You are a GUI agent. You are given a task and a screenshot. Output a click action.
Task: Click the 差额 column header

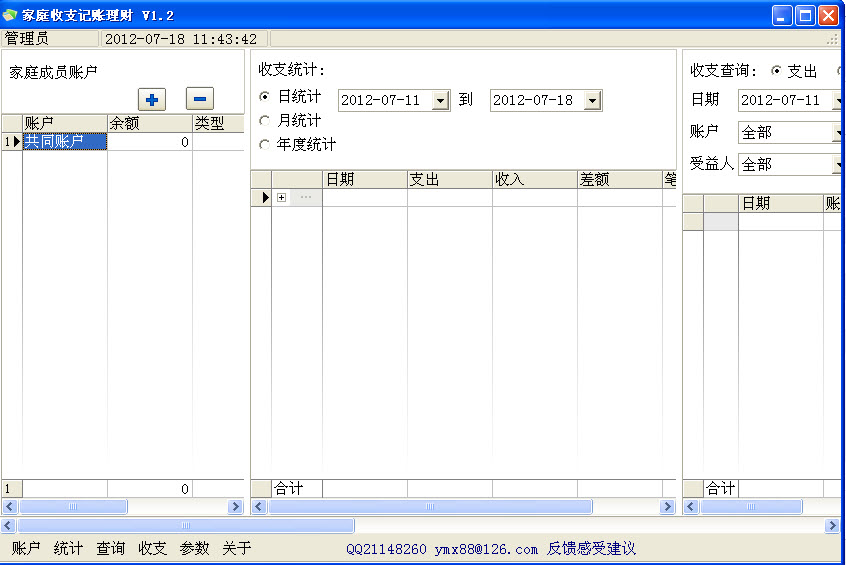[x=620, y=179]
